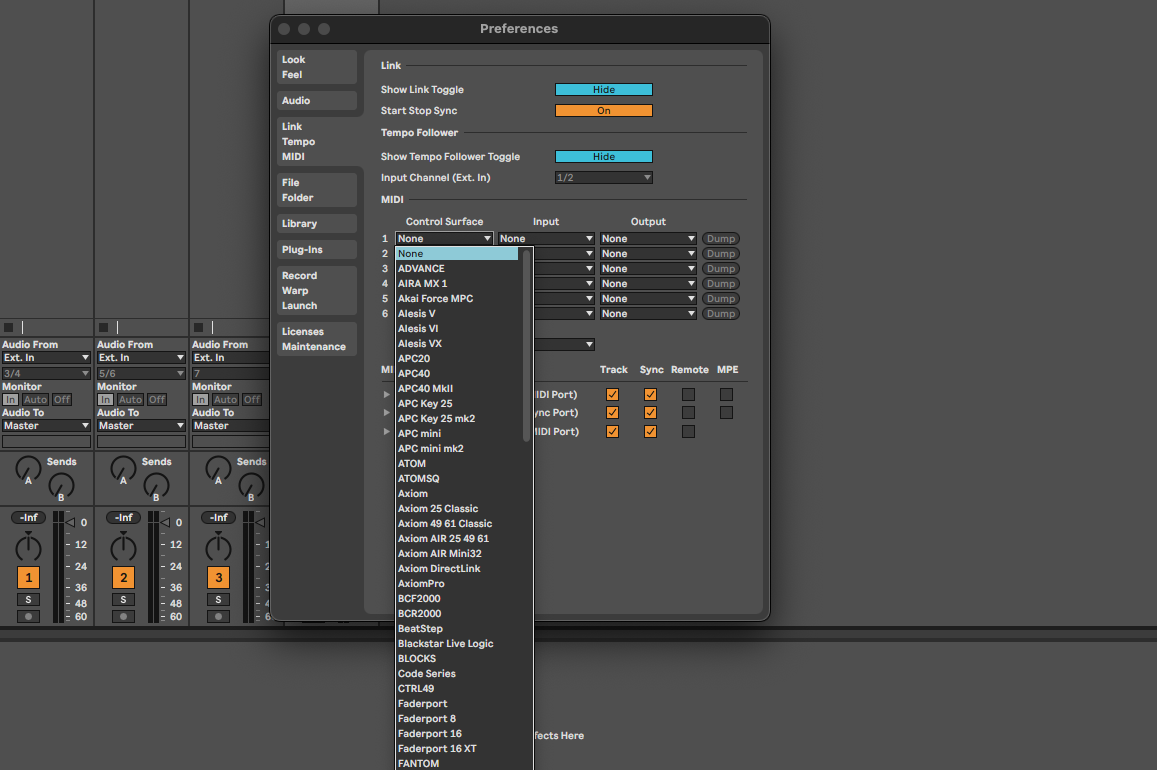Screen dimensions: 1157x770
Task: Choose APC40 MkII control surface
Action: tap(457, 389)
